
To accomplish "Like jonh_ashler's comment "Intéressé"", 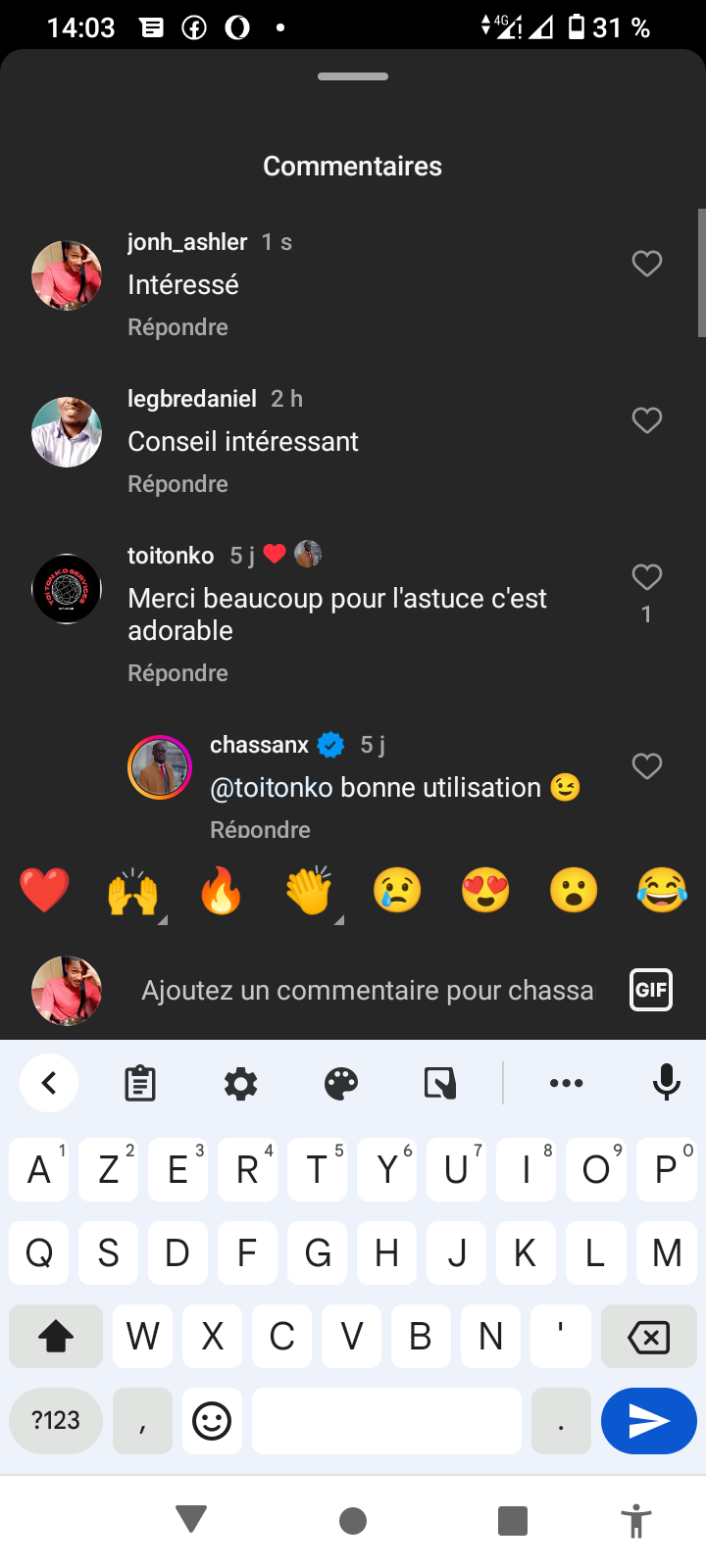I will [646, 264].
